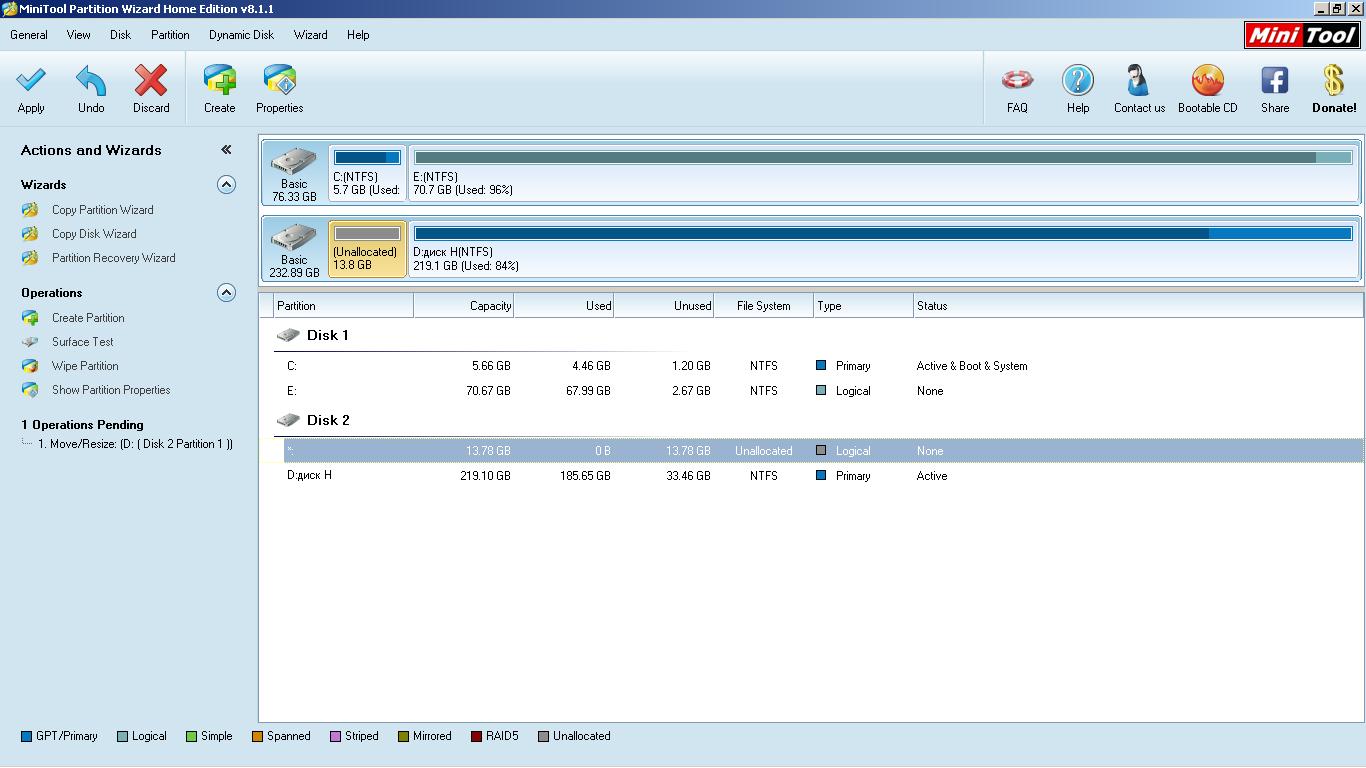Click Show Partition Properties icon
This screenshot has width=1366, height=768.
(x=31, y=390)
